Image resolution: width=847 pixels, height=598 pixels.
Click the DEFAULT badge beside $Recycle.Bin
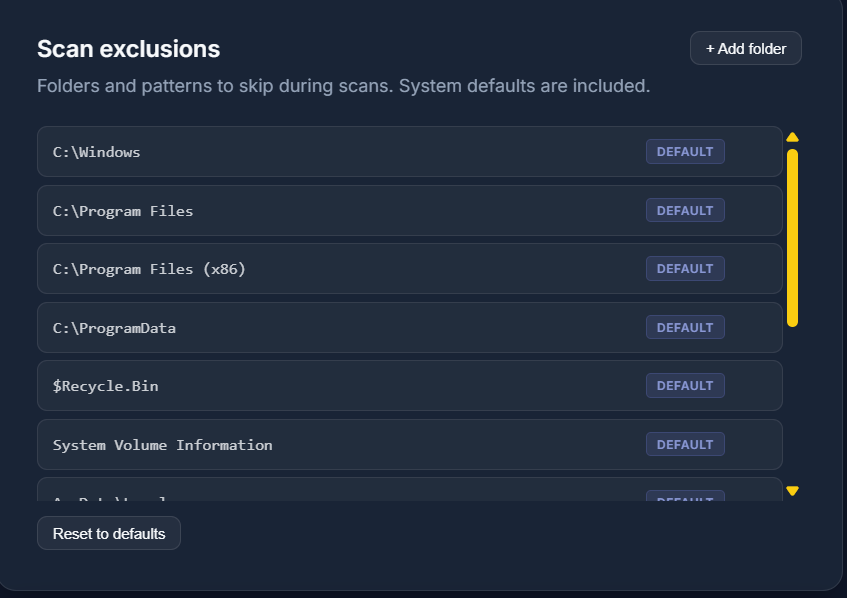(685, 385)
